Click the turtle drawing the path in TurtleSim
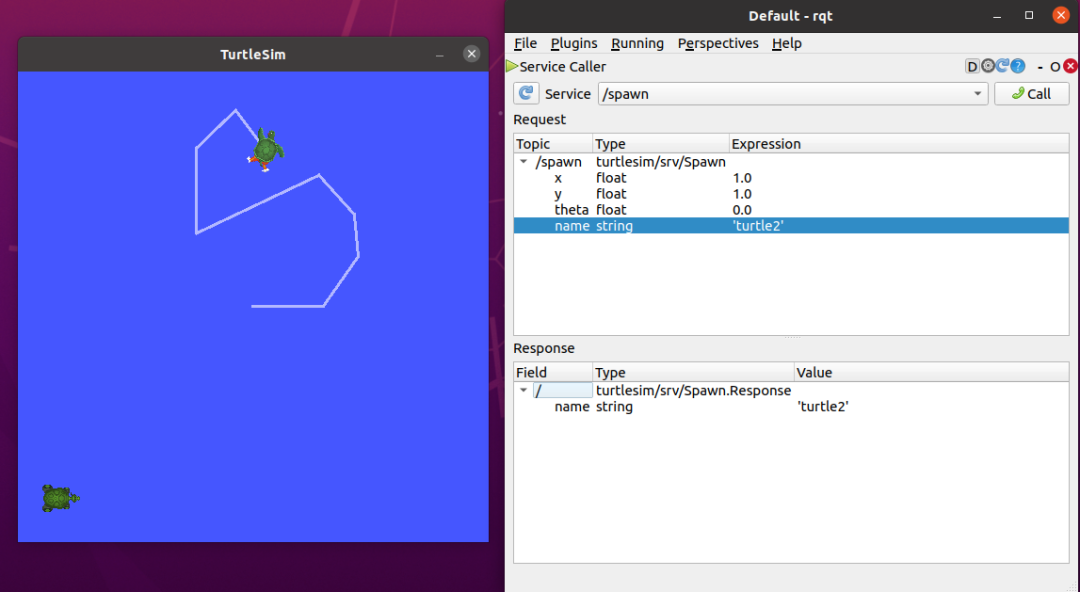Screen dimensions: 1080x592 266,150
